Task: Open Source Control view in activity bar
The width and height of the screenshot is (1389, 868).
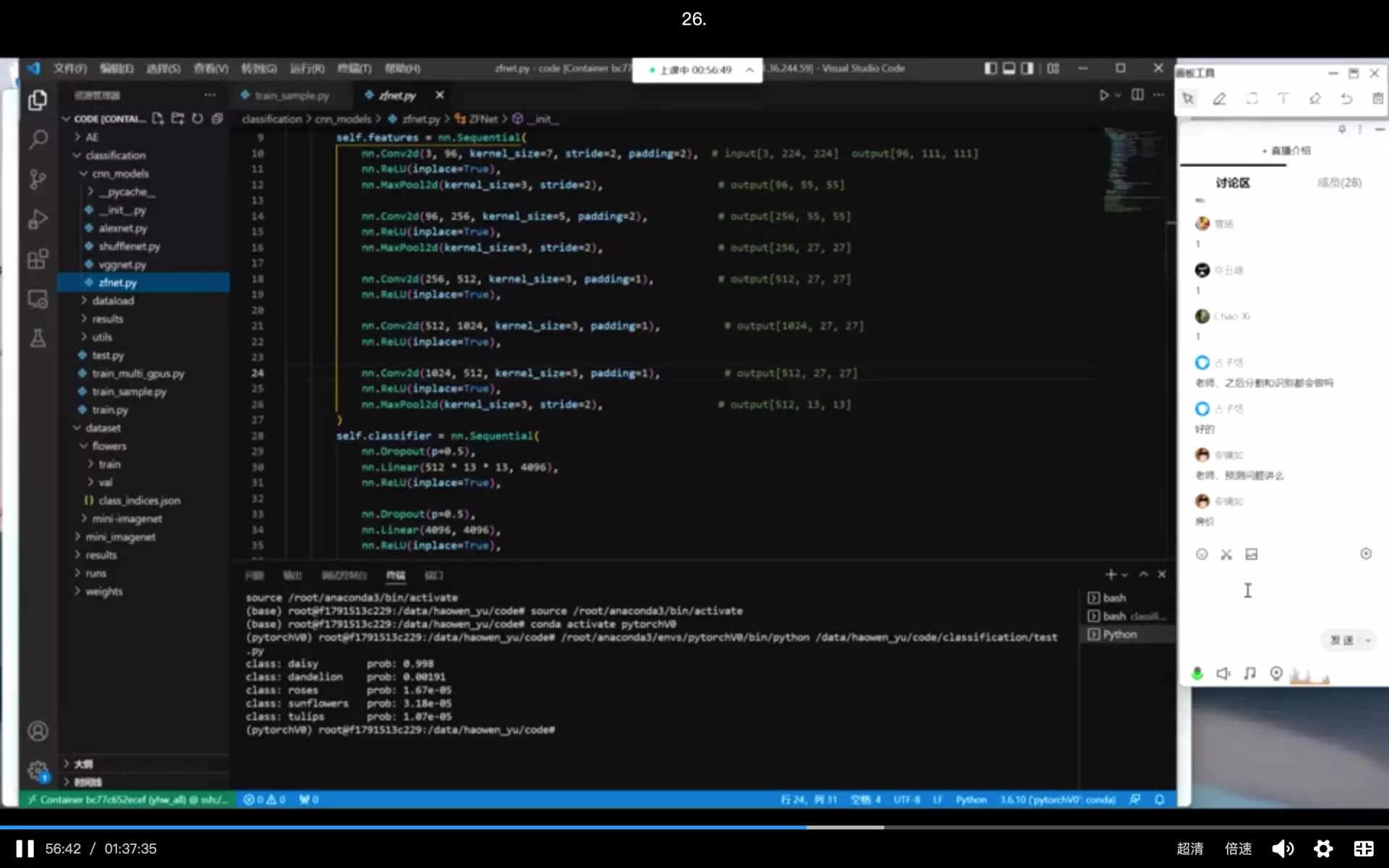Action: click(38, 179)
